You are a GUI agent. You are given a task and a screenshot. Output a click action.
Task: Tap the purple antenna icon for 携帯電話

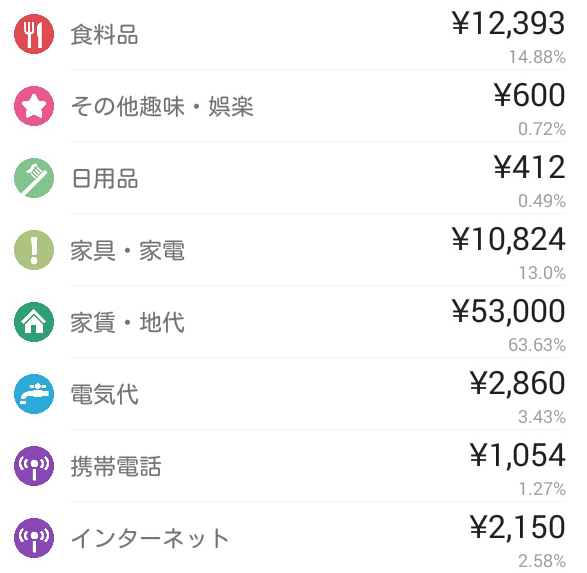pos(34,466)
